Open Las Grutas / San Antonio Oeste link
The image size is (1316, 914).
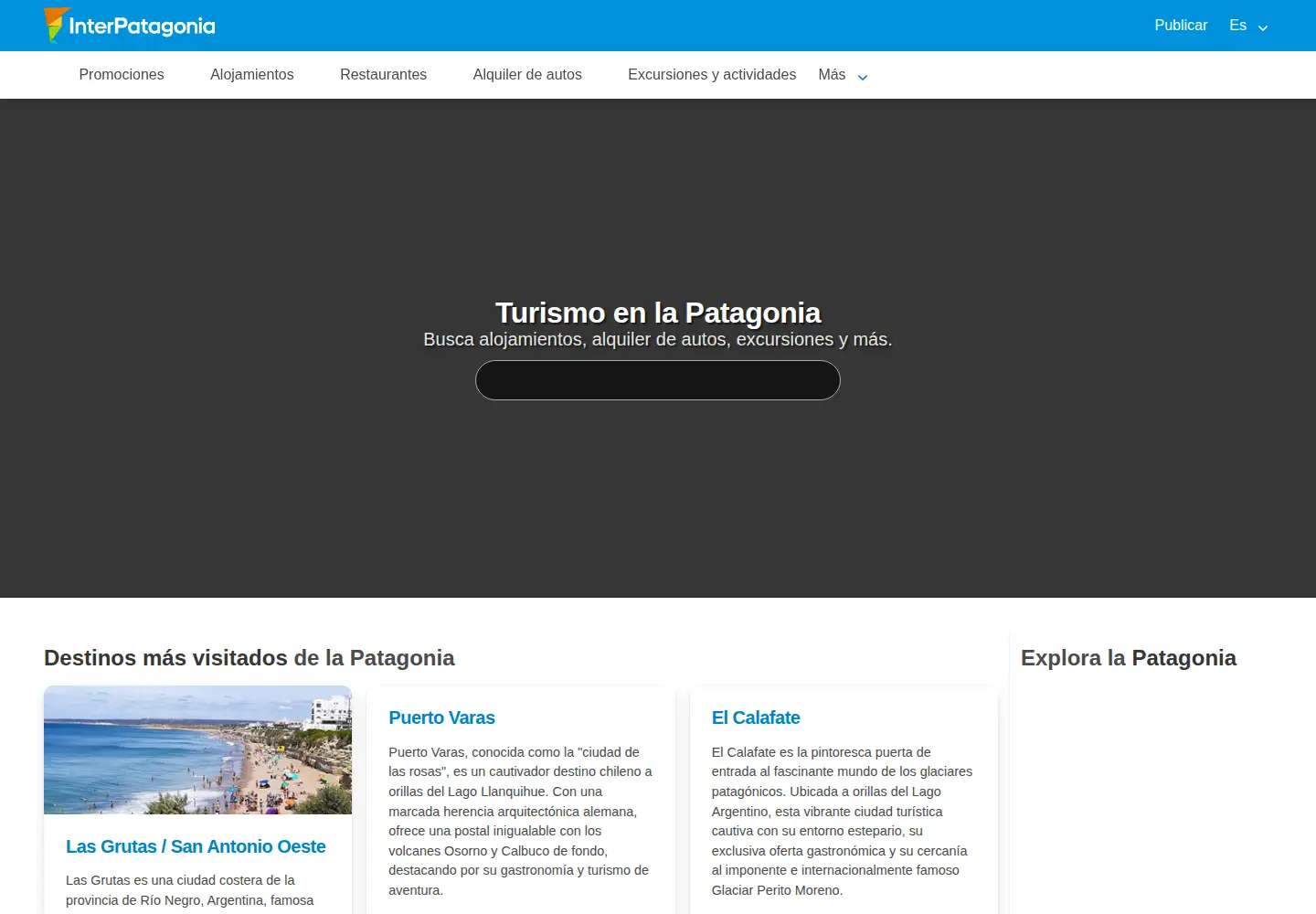tap(196, 846)
